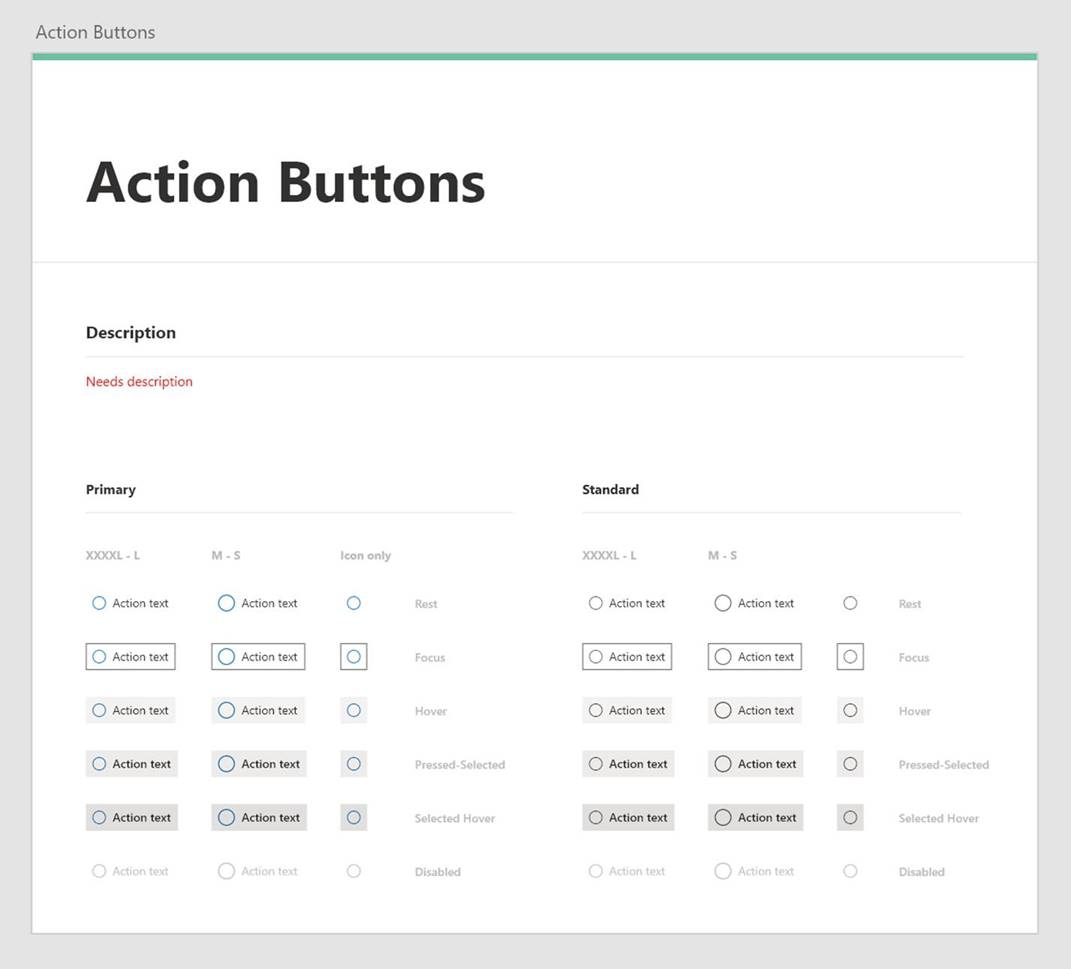Click Standard M-S Action text button, Hover row
This screenshot has height=969, width=1071.
click(x=755, y=710)
